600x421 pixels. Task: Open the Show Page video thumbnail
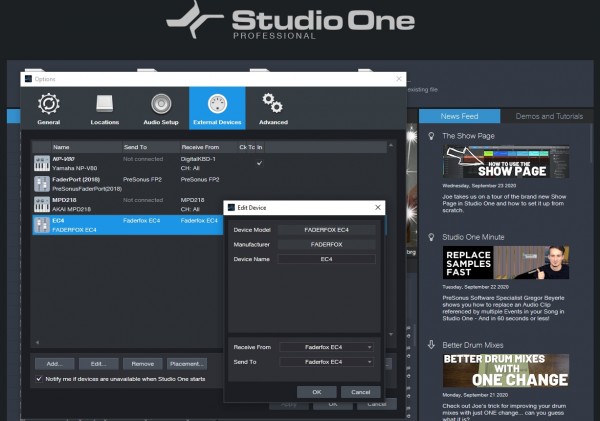(506, 161)
